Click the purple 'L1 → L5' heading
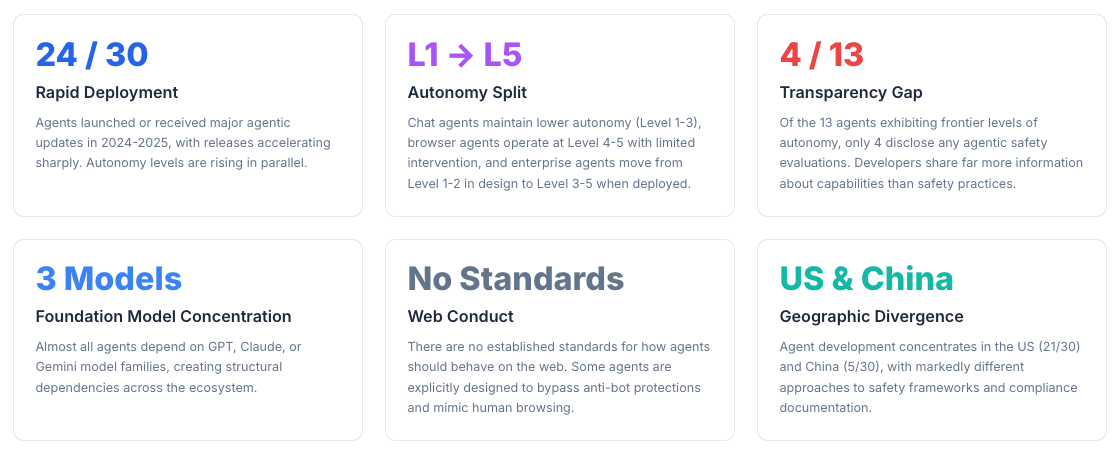This screenshot has width=1118, height=454. pyautogui.click(x=464, y=54)
